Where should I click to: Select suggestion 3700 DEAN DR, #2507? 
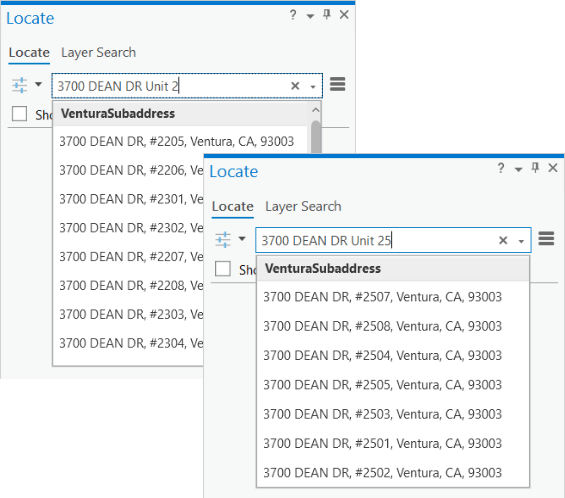coord(393,297)
